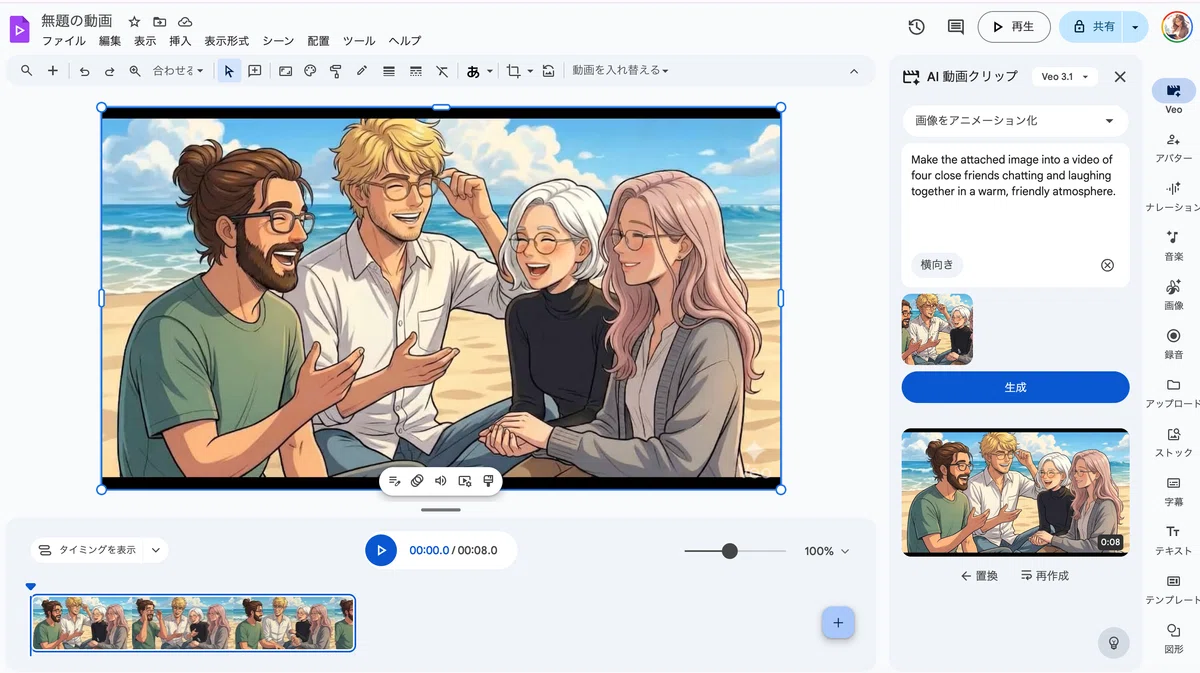Click the 共有 share button

(1091, 27)
